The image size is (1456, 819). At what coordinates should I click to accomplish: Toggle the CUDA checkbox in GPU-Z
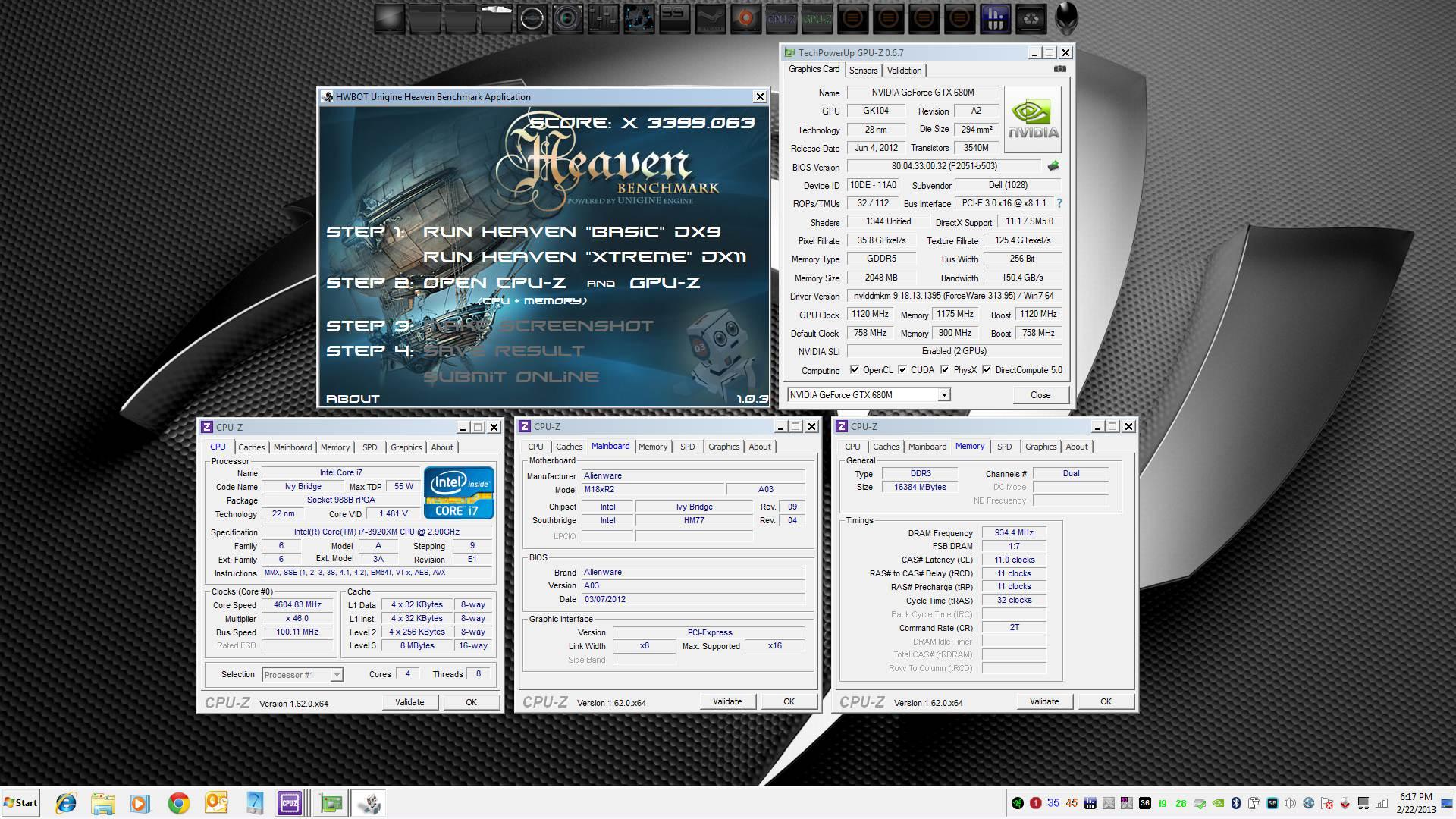902,370
